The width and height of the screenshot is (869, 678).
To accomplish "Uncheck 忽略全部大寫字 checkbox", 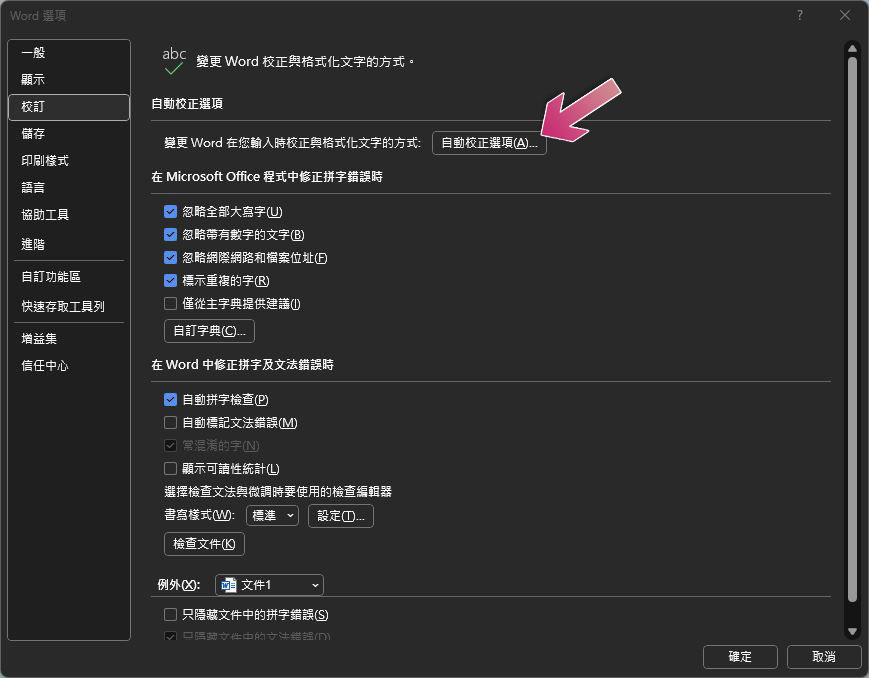I will point(171,212).
